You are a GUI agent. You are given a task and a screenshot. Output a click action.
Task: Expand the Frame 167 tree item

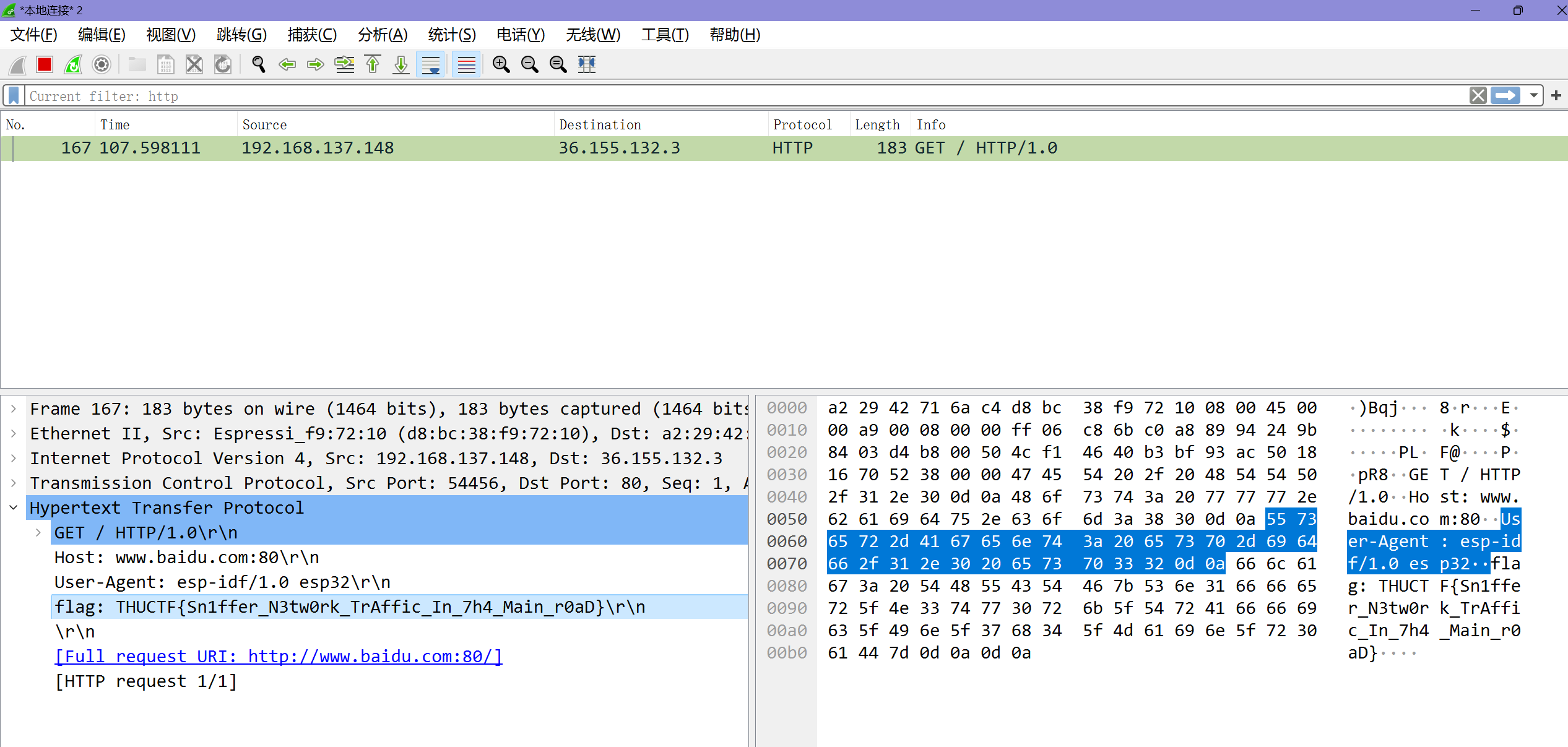click(14, 409)
